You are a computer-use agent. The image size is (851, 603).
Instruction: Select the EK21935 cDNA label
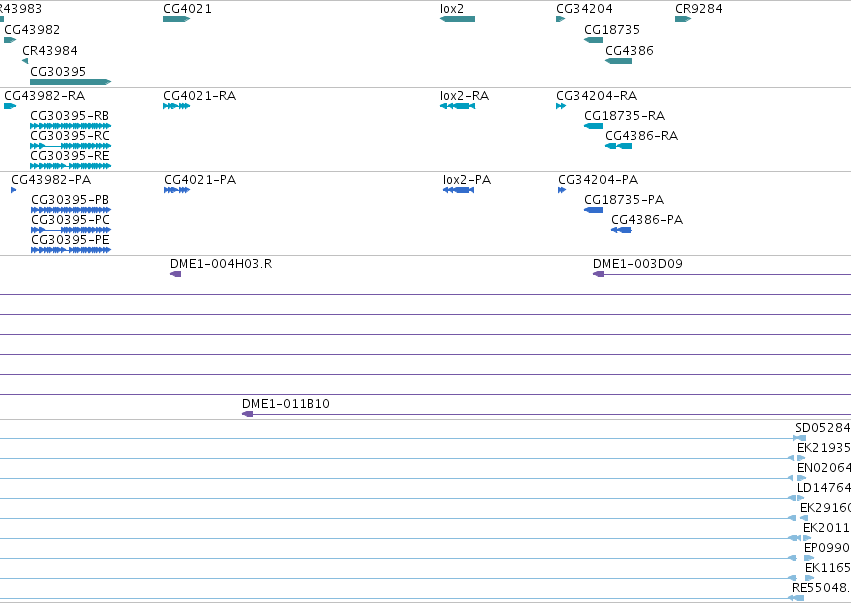click(824, 448)
